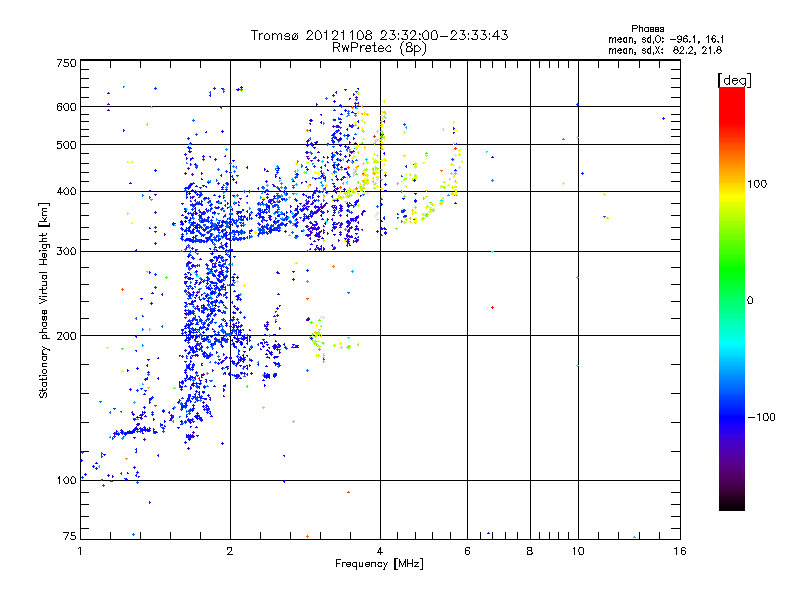800x600 pixels.
Task: Click the y-axis tick label '500'
Action: [x=67, y=145]
